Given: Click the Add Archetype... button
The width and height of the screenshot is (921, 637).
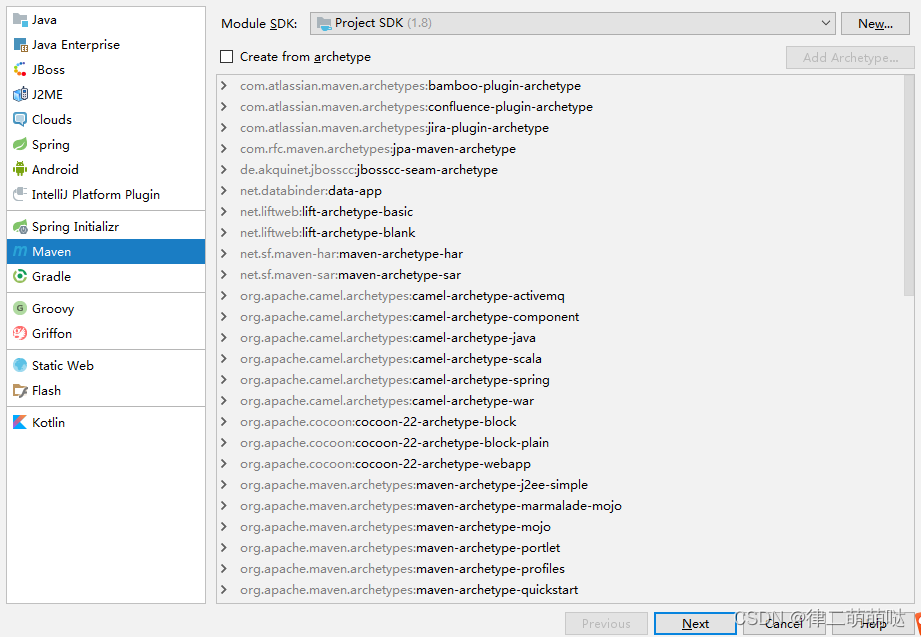Looking at the screenshot, I should 850,58.
